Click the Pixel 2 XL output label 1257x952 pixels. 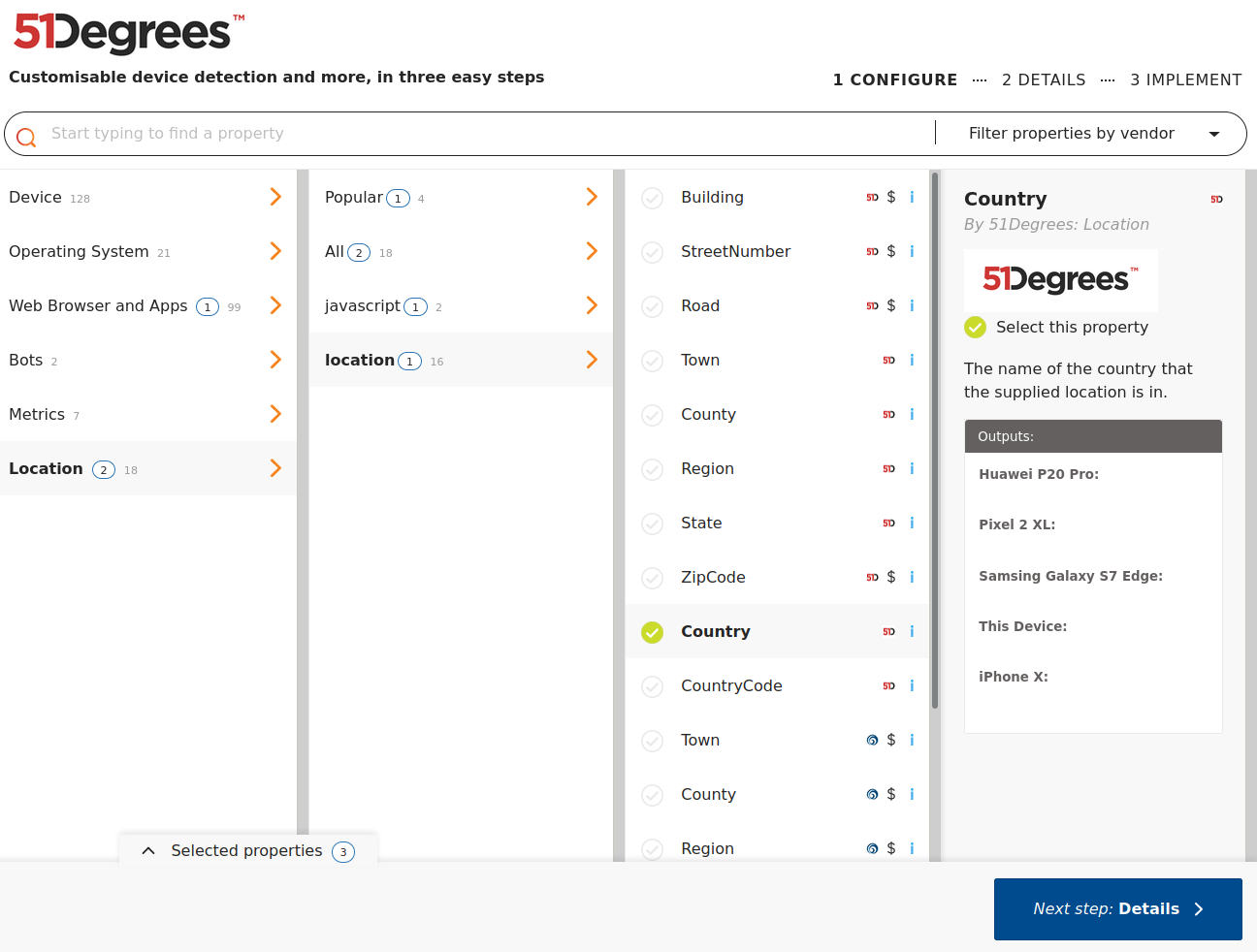click(x=1016, y=524)
